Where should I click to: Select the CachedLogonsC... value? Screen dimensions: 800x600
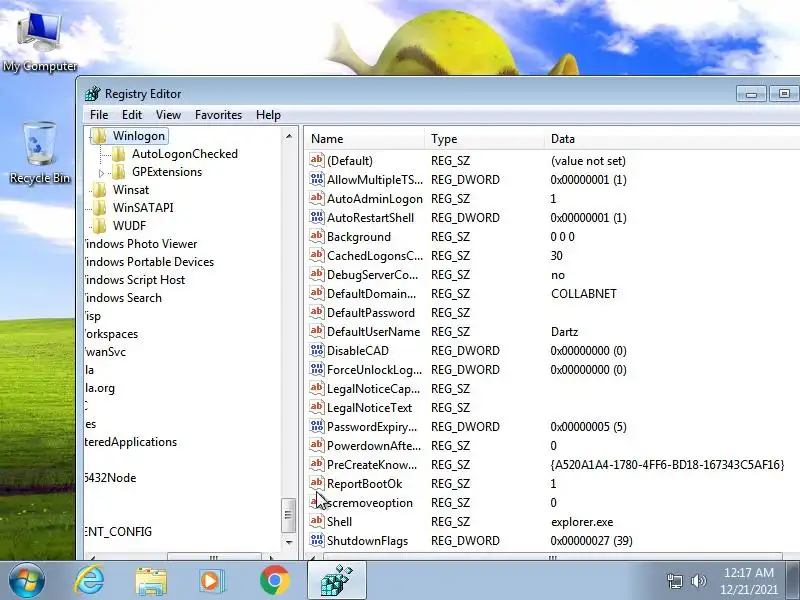pos(375,256)
